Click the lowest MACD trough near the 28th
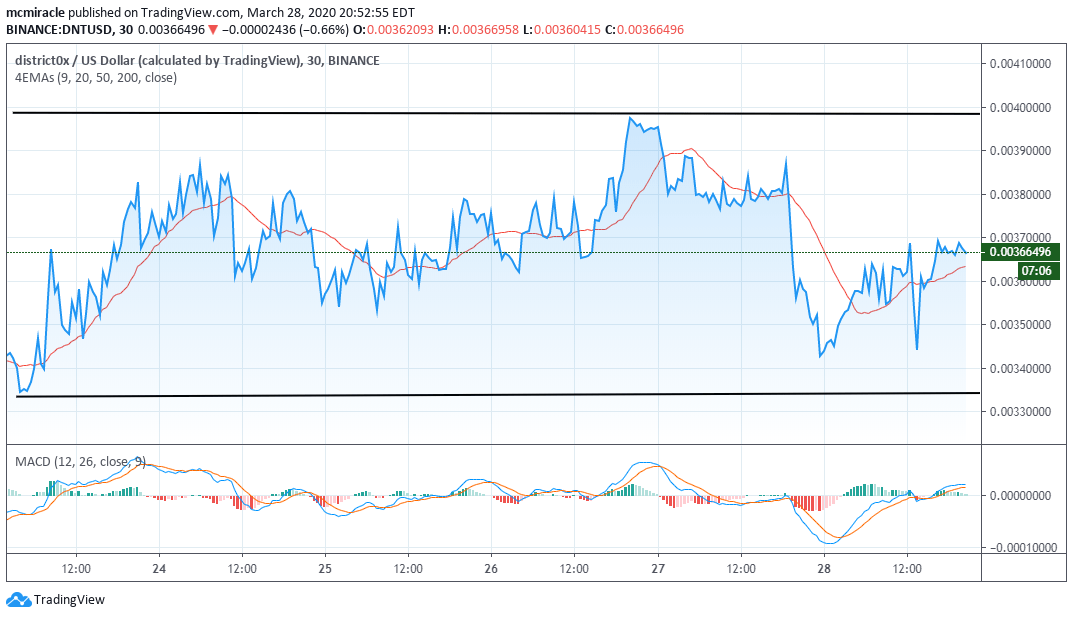 point(829,542)
